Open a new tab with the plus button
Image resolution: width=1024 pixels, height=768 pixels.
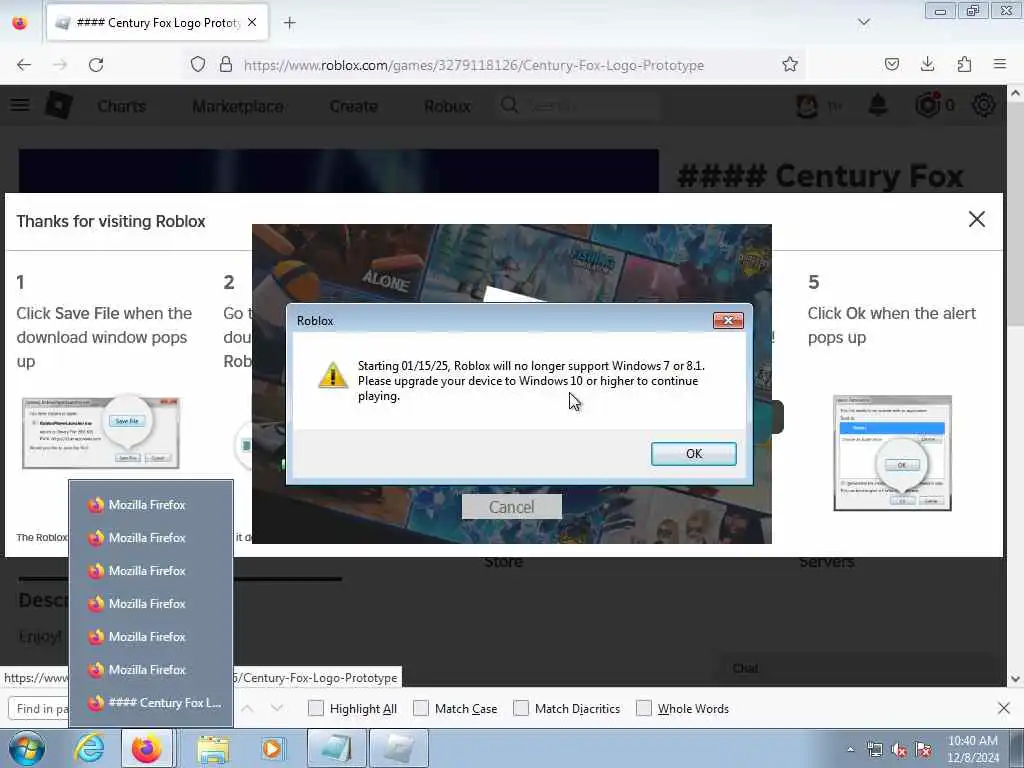[289, 23]
